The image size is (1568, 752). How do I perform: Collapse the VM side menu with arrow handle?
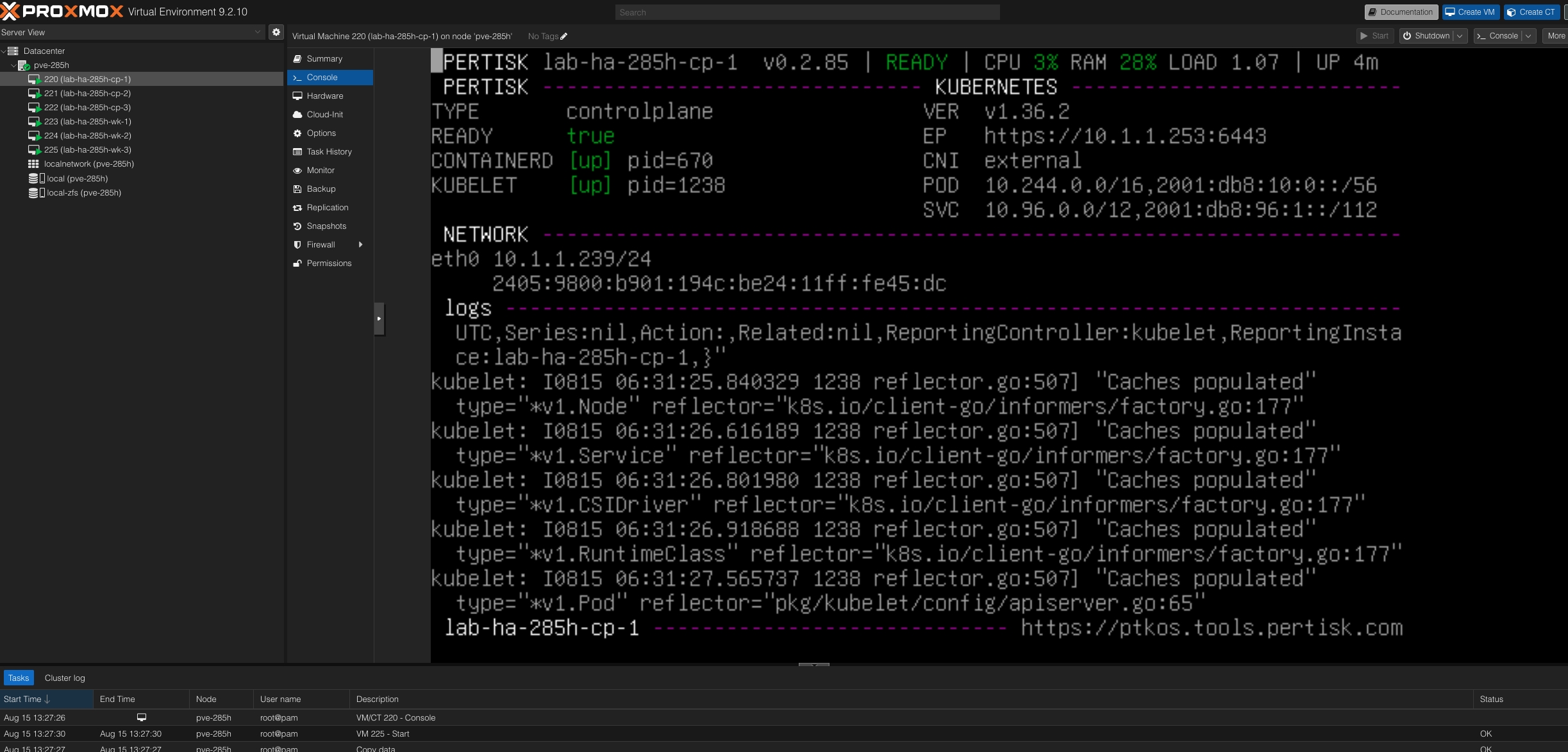tap(379, 319)
